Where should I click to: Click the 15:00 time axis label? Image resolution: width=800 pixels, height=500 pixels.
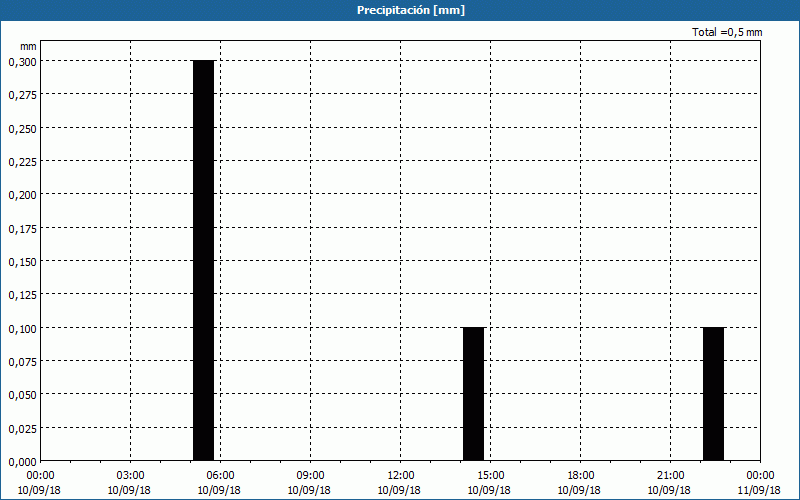pos(490,476)
